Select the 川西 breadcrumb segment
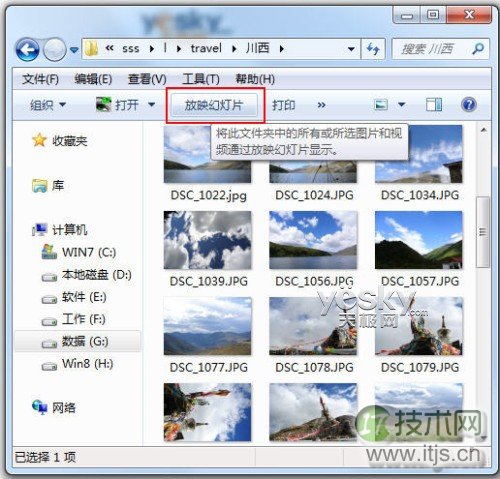 pyautogui.click(x=258, y=49)
